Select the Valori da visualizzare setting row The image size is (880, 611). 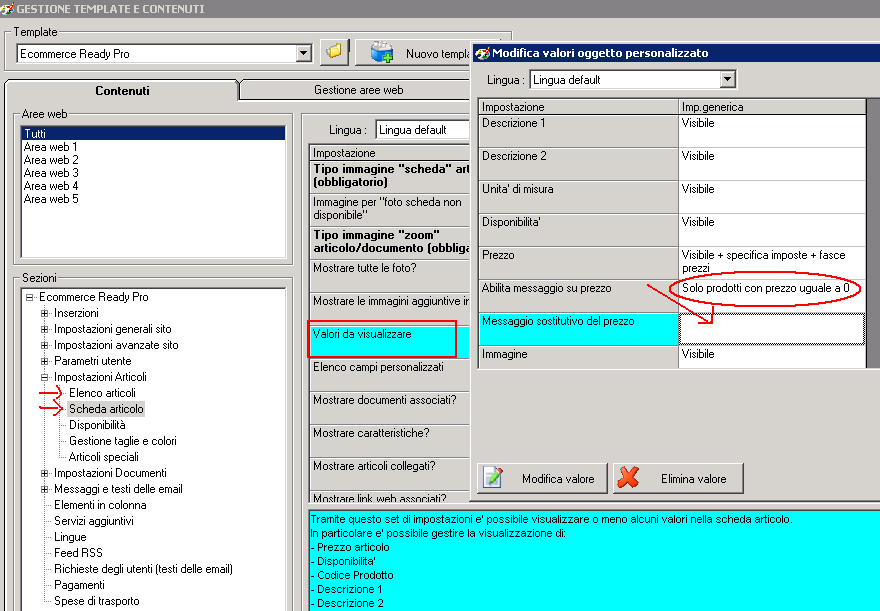coord(389,341)
